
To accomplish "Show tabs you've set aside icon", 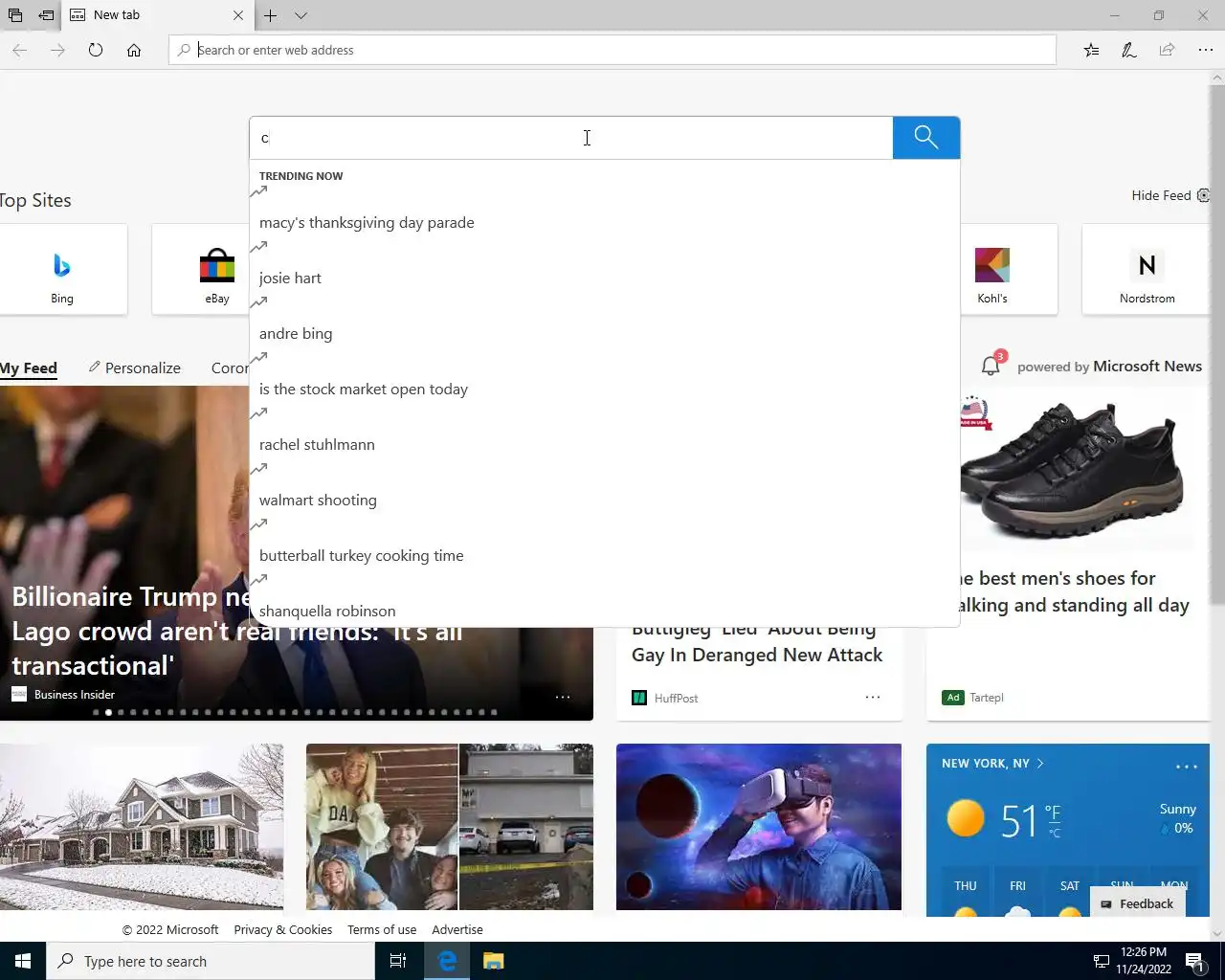I will (15, 15).
